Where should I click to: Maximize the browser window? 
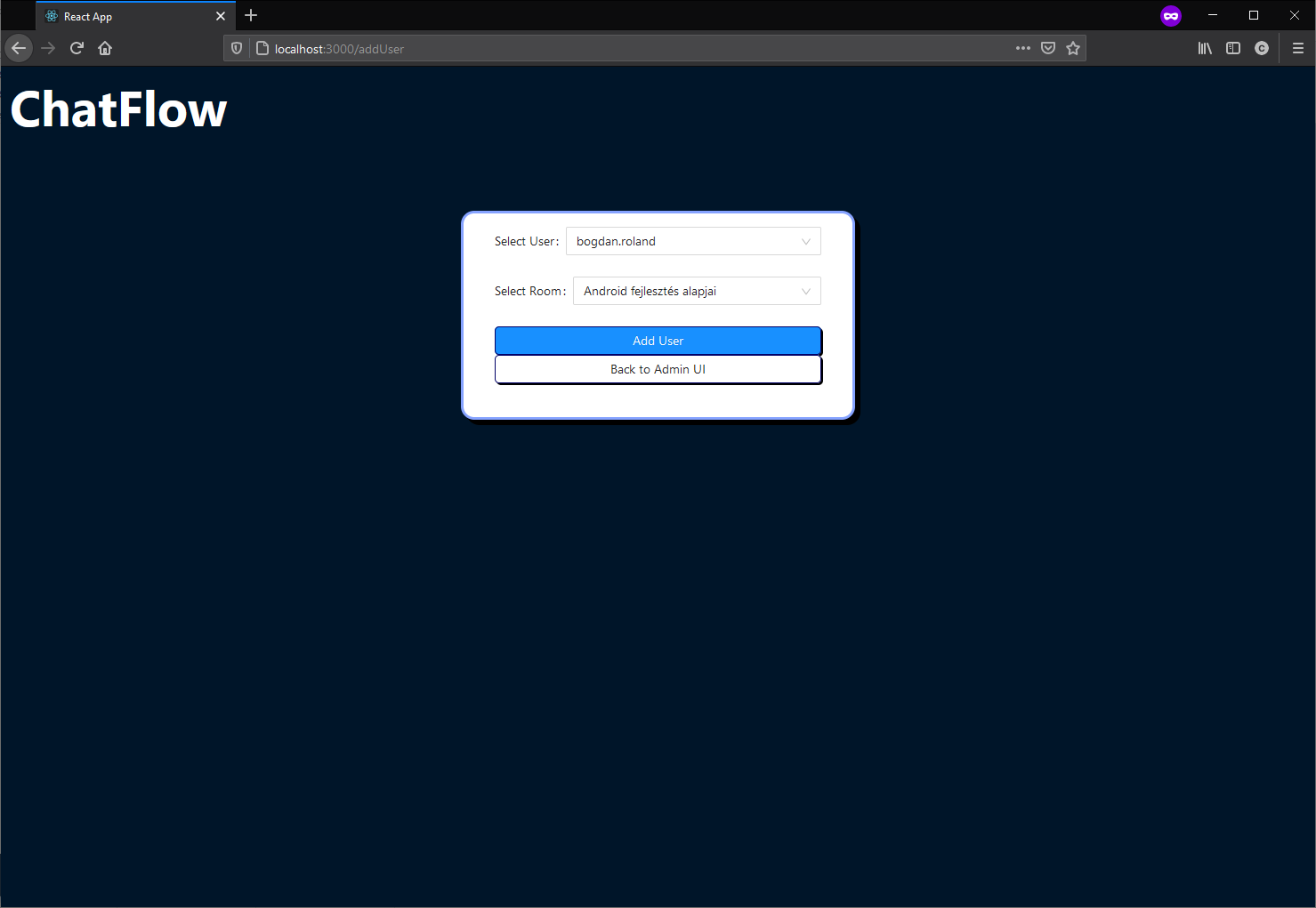tap(1254, 15)
